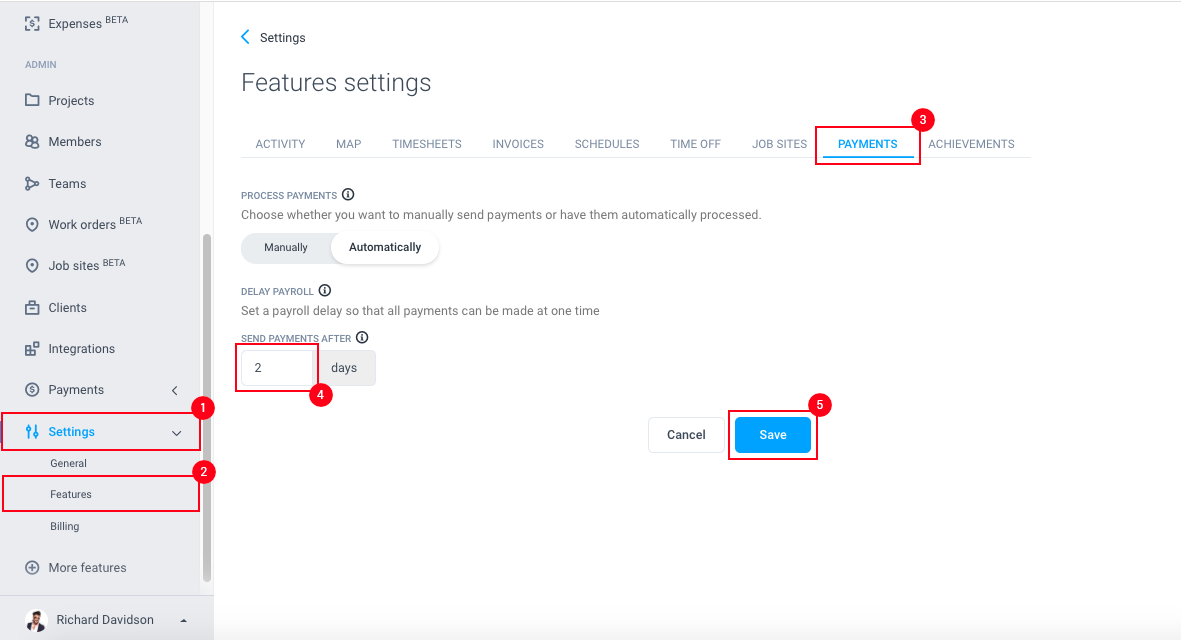Expand the Payments sidebar menu chevron
1181x640 pixels.
175,390
